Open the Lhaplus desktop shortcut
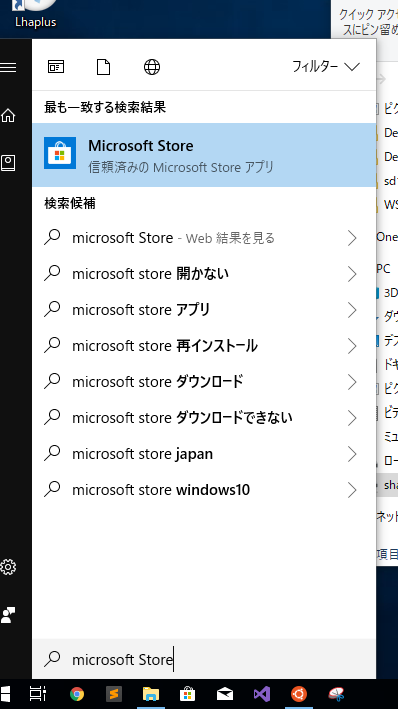The width and height of the screenshot is (398, 709). click(35, 14)
